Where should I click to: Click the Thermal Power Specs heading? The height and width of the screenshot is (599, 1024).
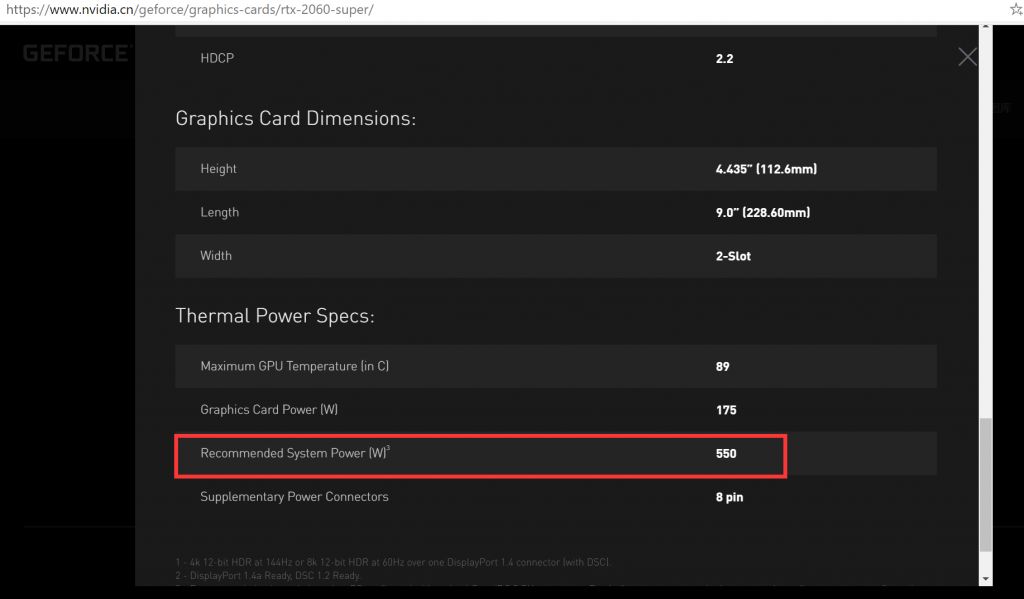coord(274,316)
